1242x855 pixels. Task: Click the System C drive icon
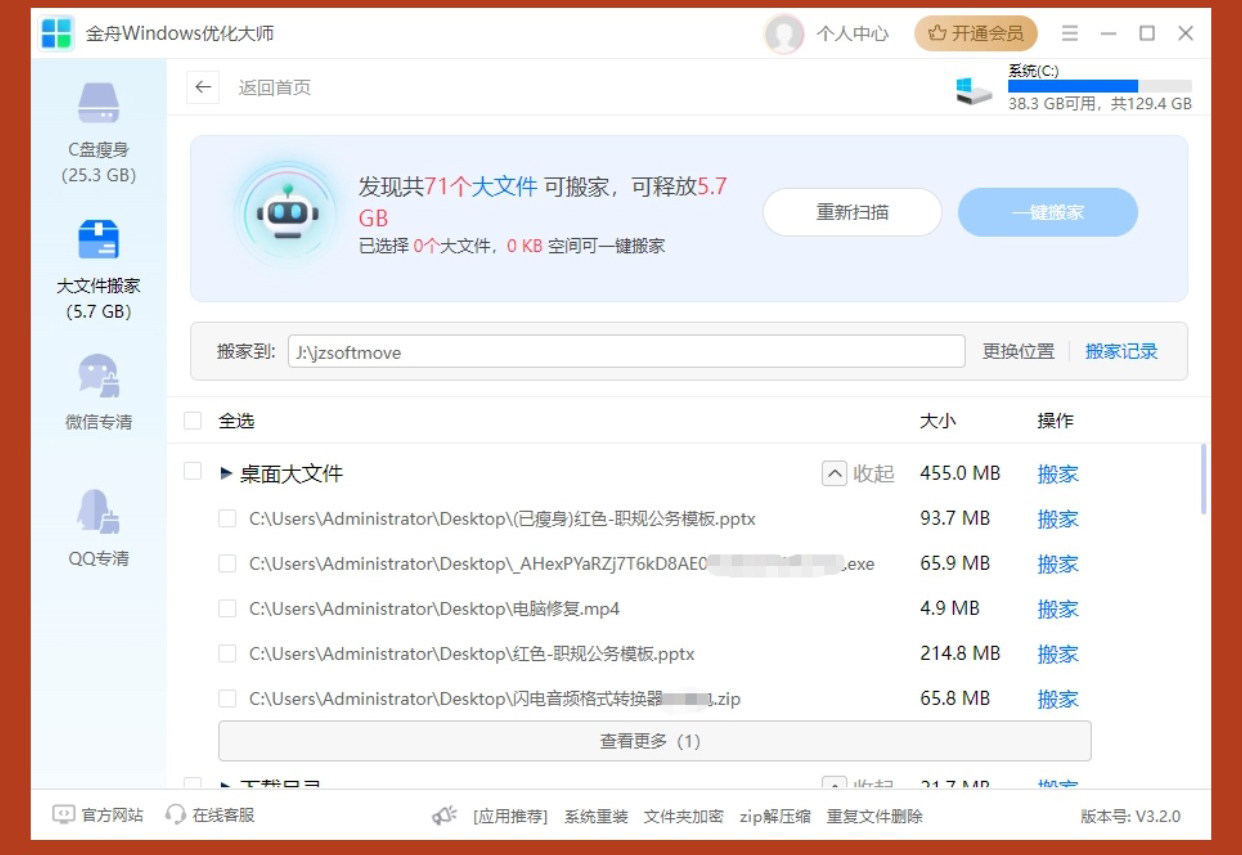[974, 91]
